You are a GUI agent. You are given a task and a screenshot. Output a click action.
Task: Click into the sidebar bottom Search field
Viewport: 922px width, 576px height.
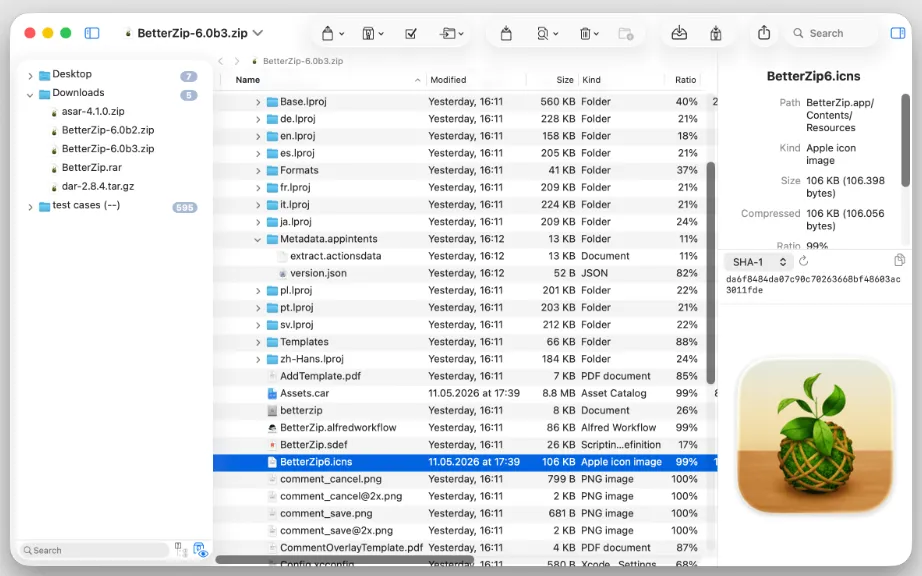tap(95, 550)
